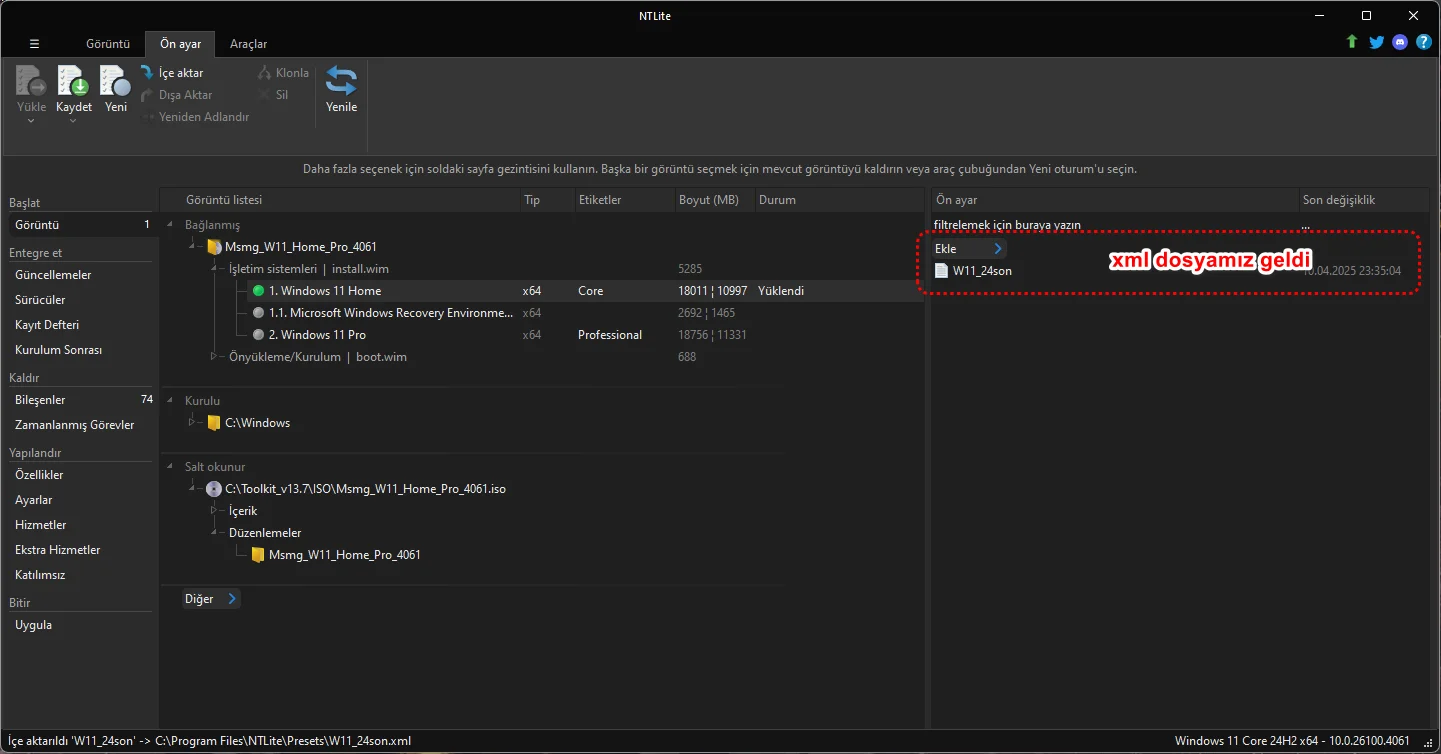The height and width of the screenshot is (754, 1441).
Task: Go to the Uygula page
Action: [33, 625]
